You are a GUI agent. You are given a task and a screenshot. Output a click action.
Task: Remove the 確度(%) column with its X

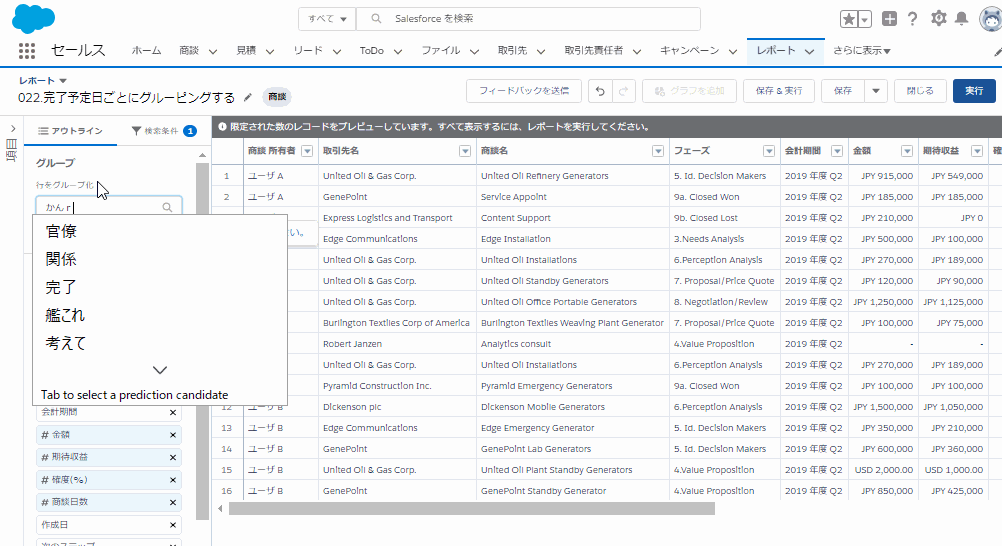(x=173, y=480)
